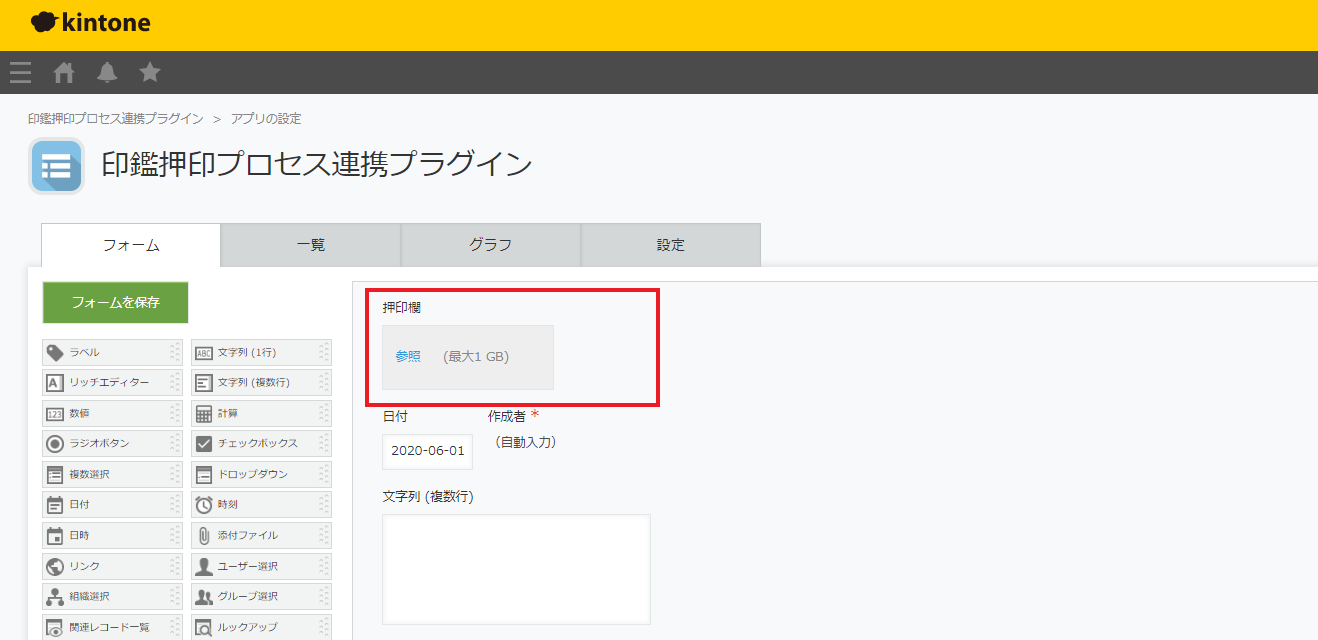
Task: Click the 参照 link in 押印欄
Action: pyautogui.click(x=408, y=356)
